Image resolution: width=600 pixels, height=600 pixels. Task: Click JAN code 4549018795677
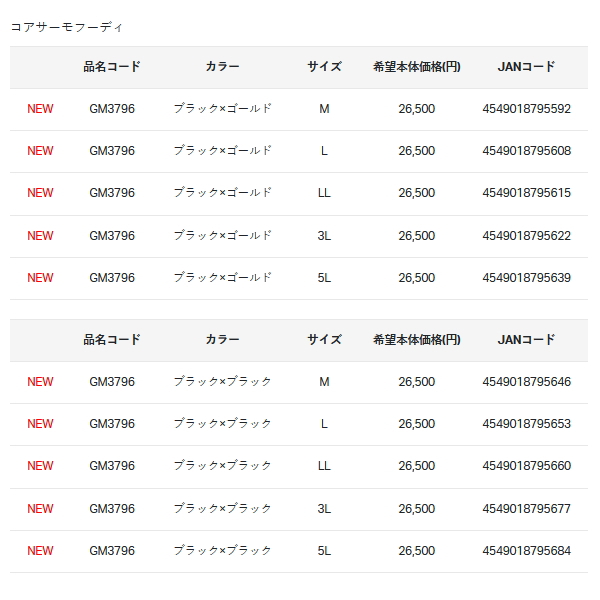[x=526, y=509]
